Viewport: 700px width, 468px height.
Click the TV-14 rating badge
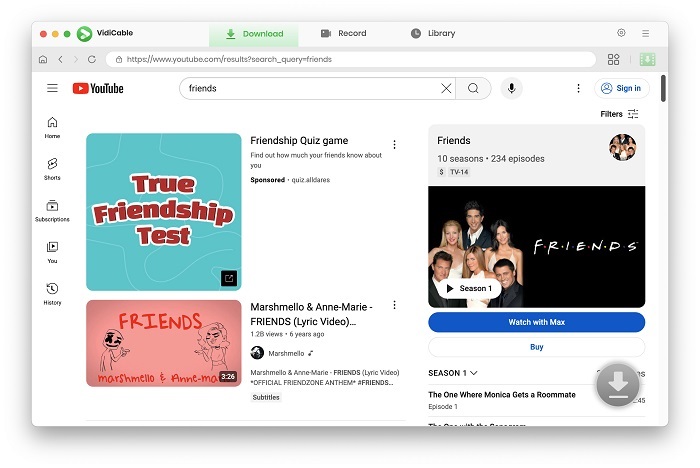[459, 172]
